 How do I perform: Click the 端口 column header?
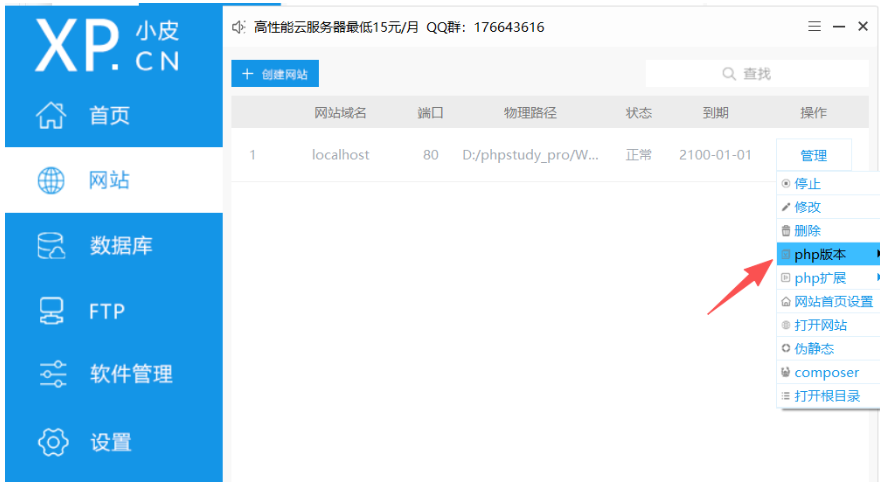(x=430, y=113)
